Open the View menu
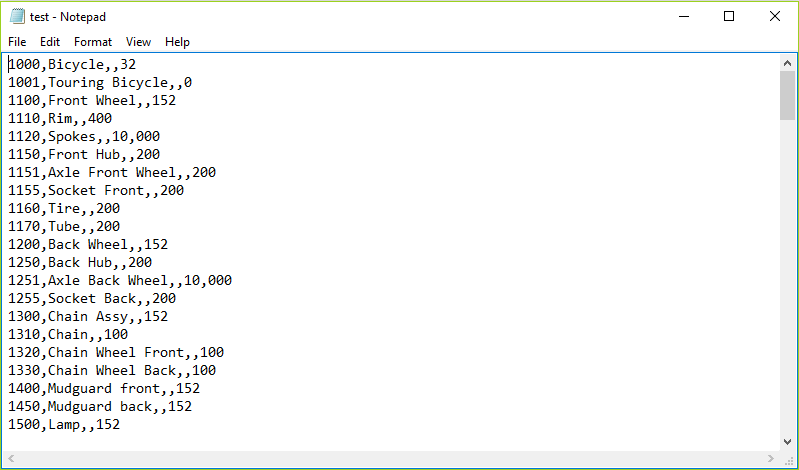This screenshot has width=799, height=470. click(x=138, y=42)
